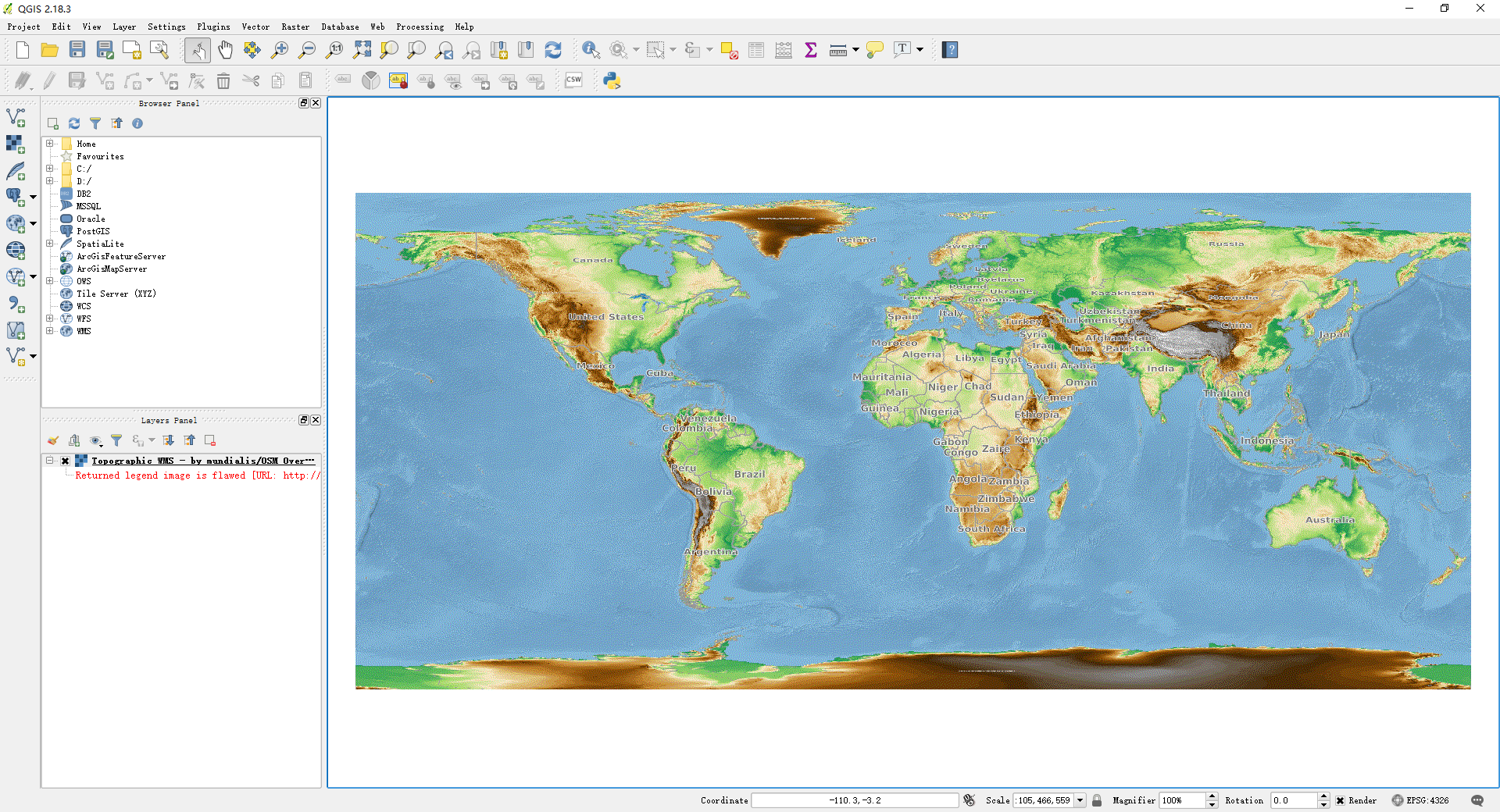Open the statistical summary Sigma tool
The width and height of the screenshot is (1500, 812).
point(811,50)
